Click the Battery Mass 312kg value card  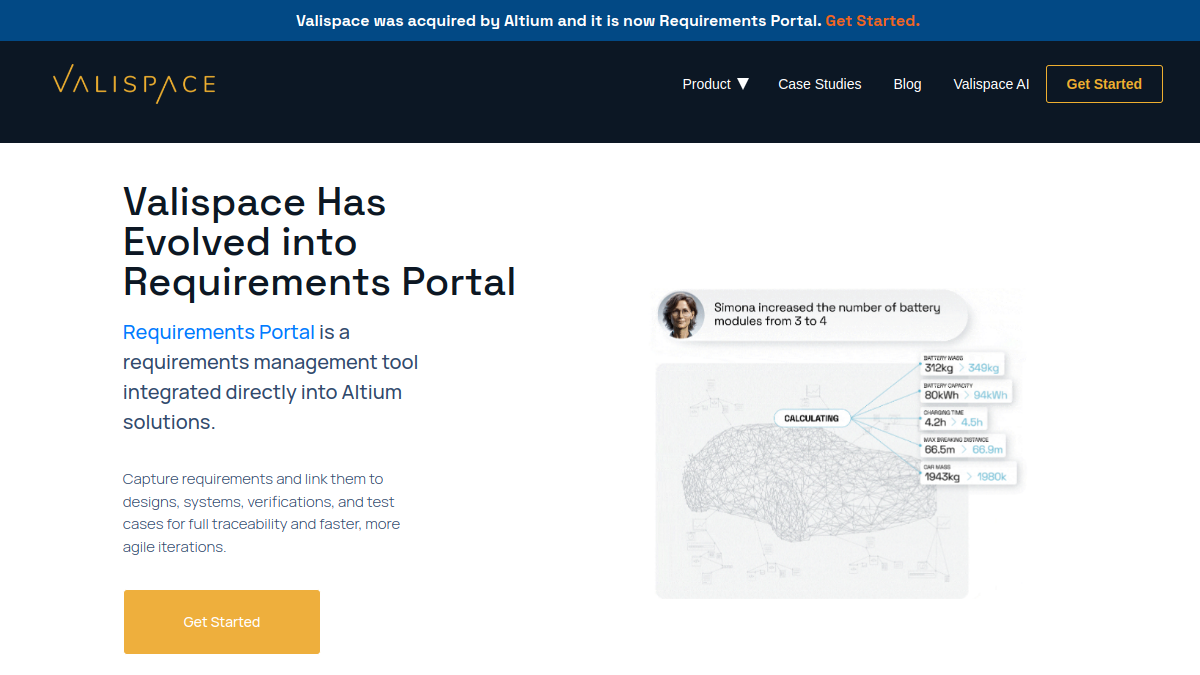(x=961, y=364)
